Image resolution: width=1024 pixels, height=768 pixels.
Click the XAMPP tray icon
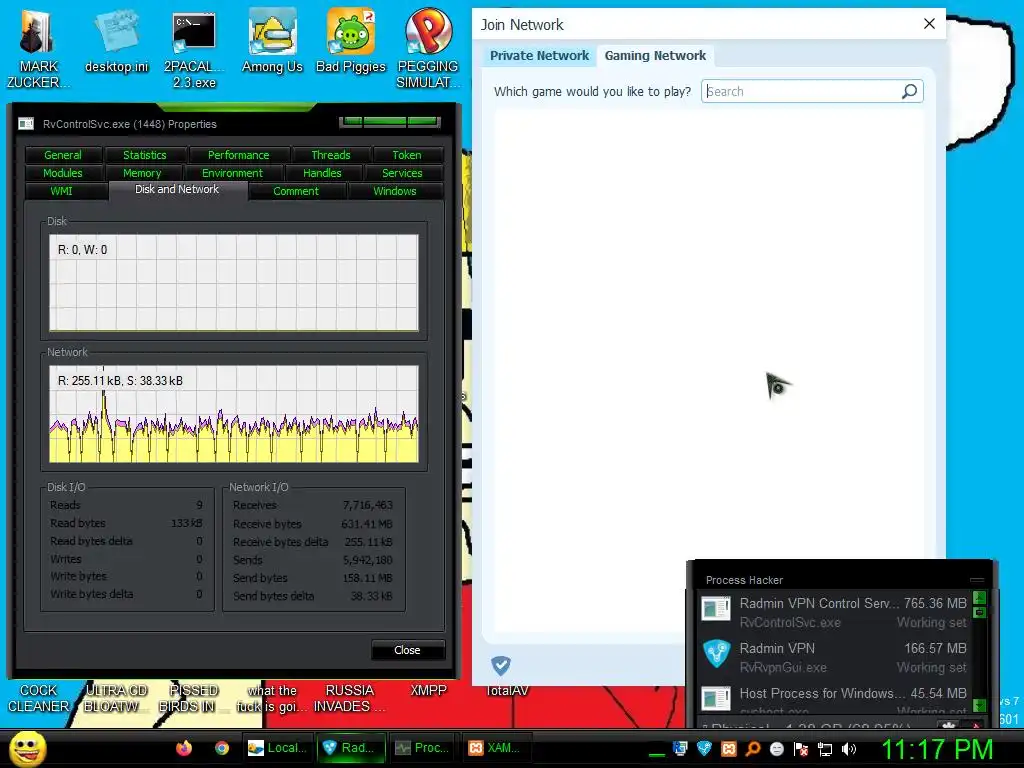(x=728, y=748)
